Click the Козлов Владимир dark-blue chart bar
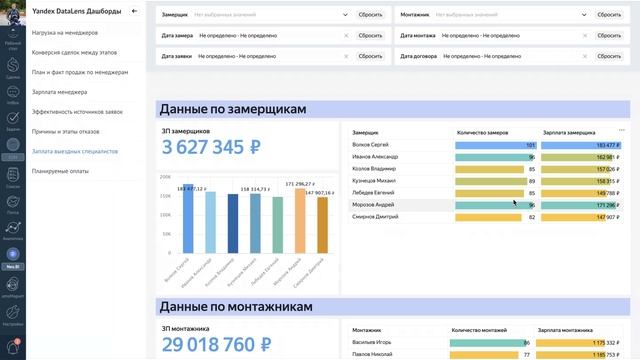Viewport: 640px width, 360px height. (x=233, y=224)
